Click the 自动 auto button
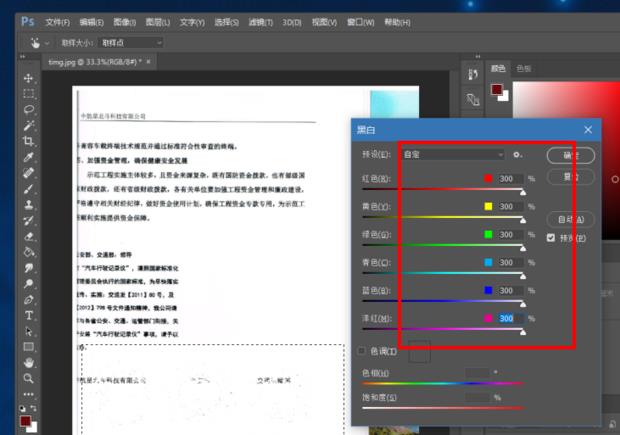Viewport: 620px width, 435px height. 570,219
